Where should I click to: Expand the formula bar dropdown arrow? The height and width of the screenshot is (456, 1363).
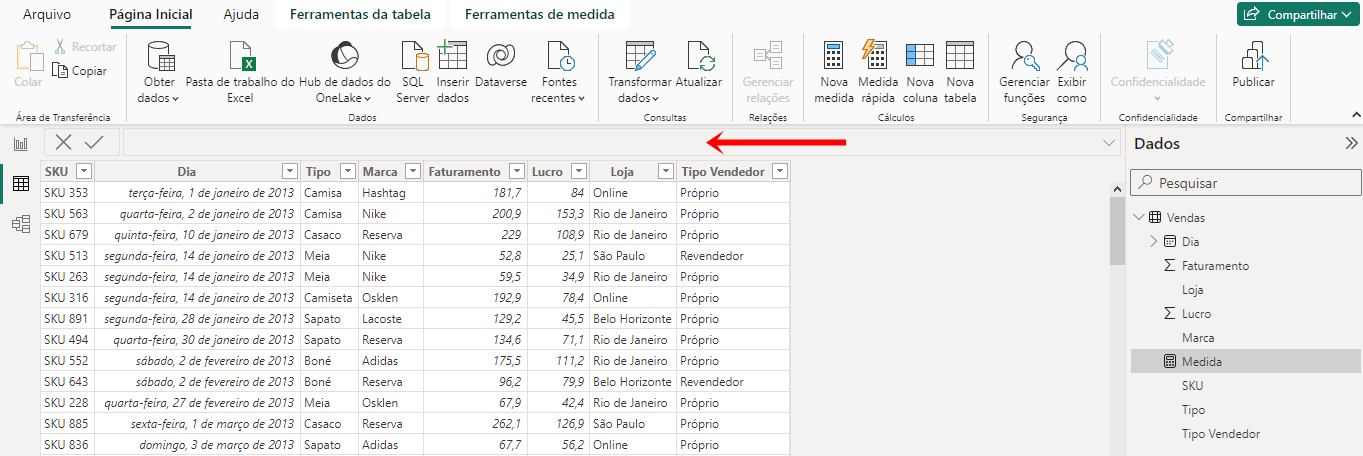(1108, 143)
